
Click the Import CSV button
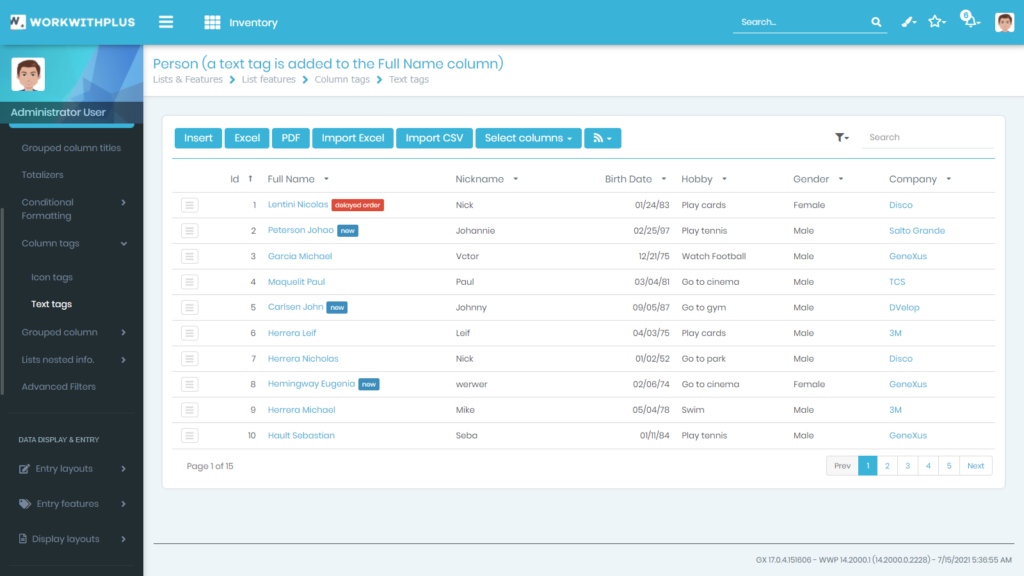coord(434,138)
